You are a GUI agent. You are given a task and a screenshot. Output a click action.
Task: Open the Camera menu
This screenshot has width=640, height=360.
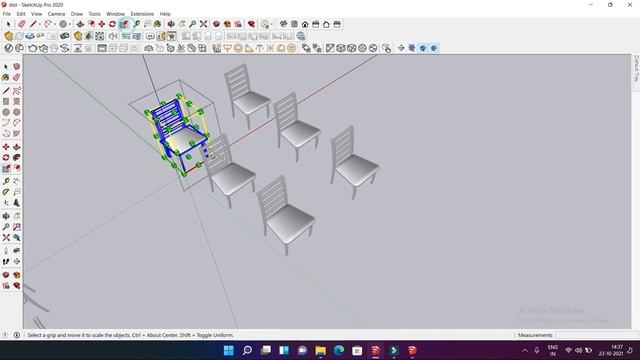point(56,14)
